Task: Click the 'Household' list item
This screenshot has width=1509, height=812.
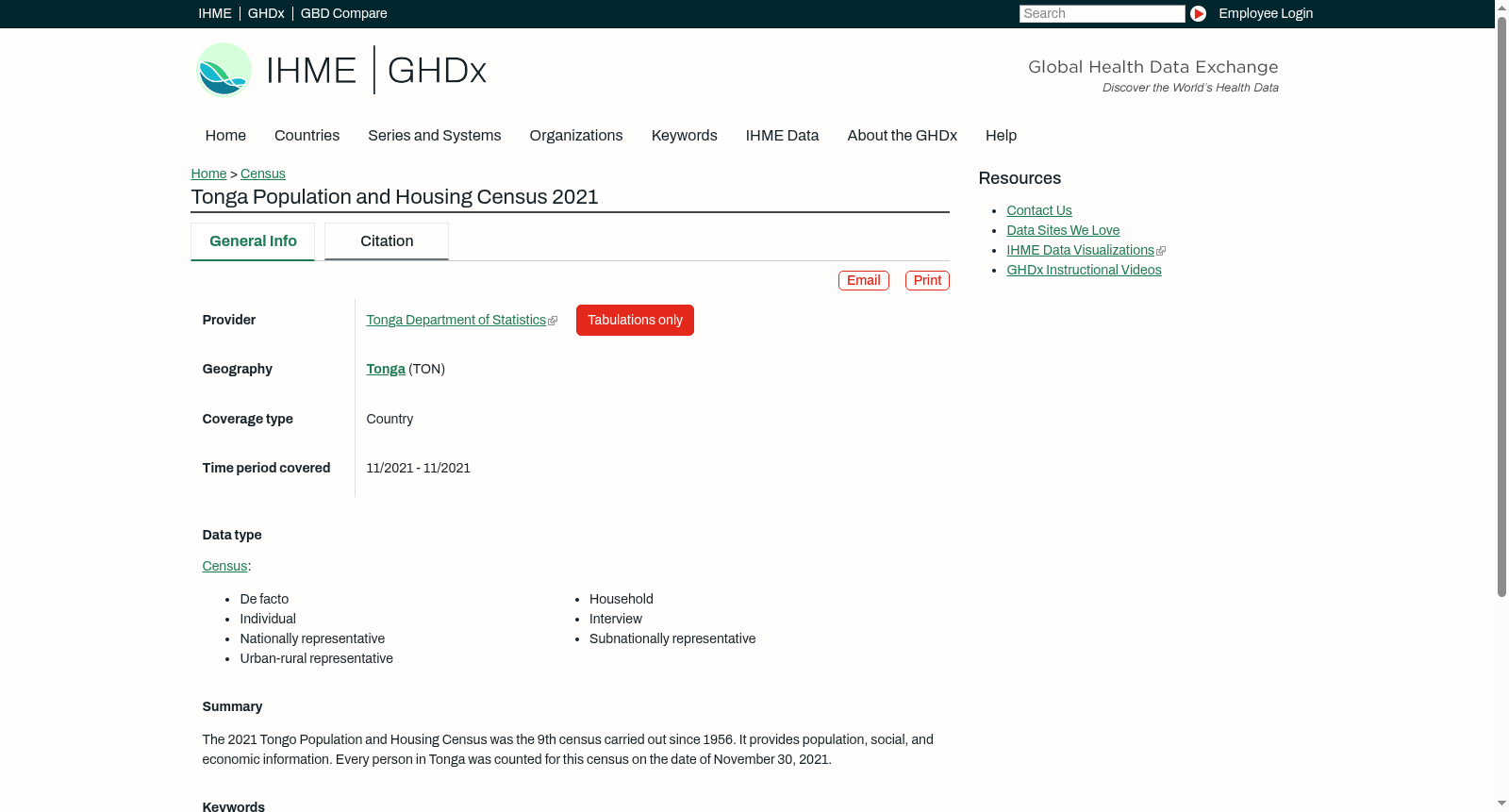Action: [x=621, y=599]
